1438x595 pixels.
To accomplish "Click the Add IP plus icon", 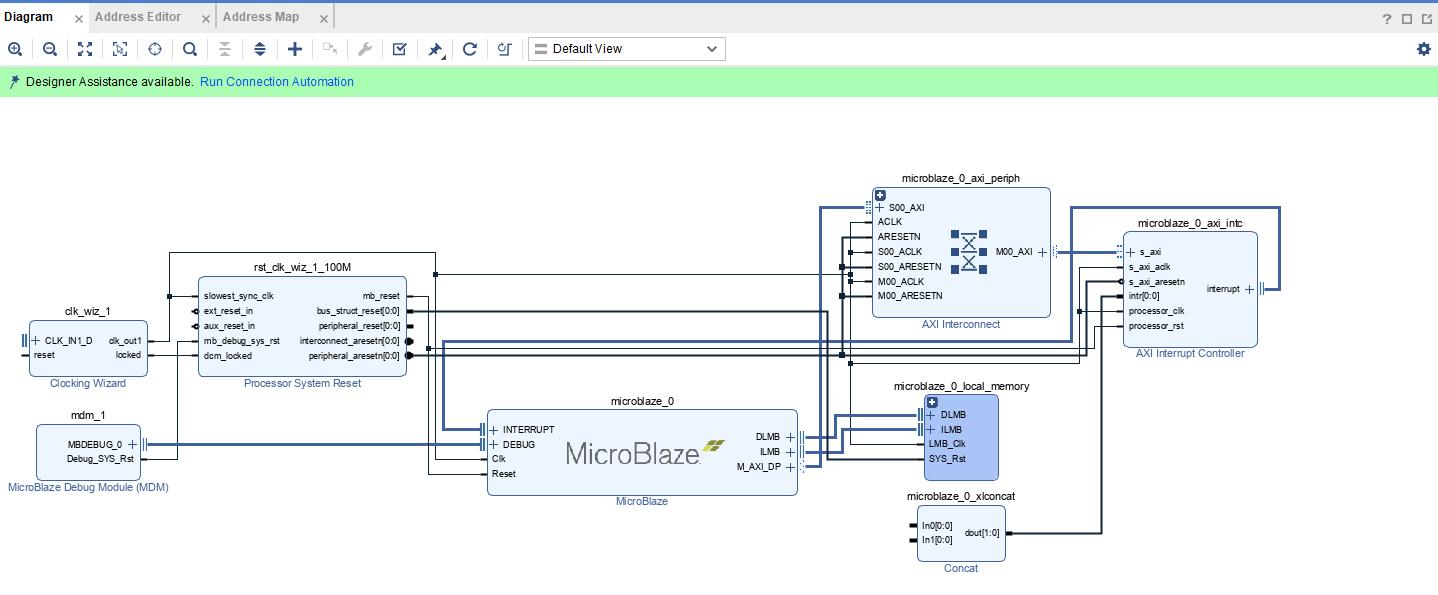I will tap(295, 49).
